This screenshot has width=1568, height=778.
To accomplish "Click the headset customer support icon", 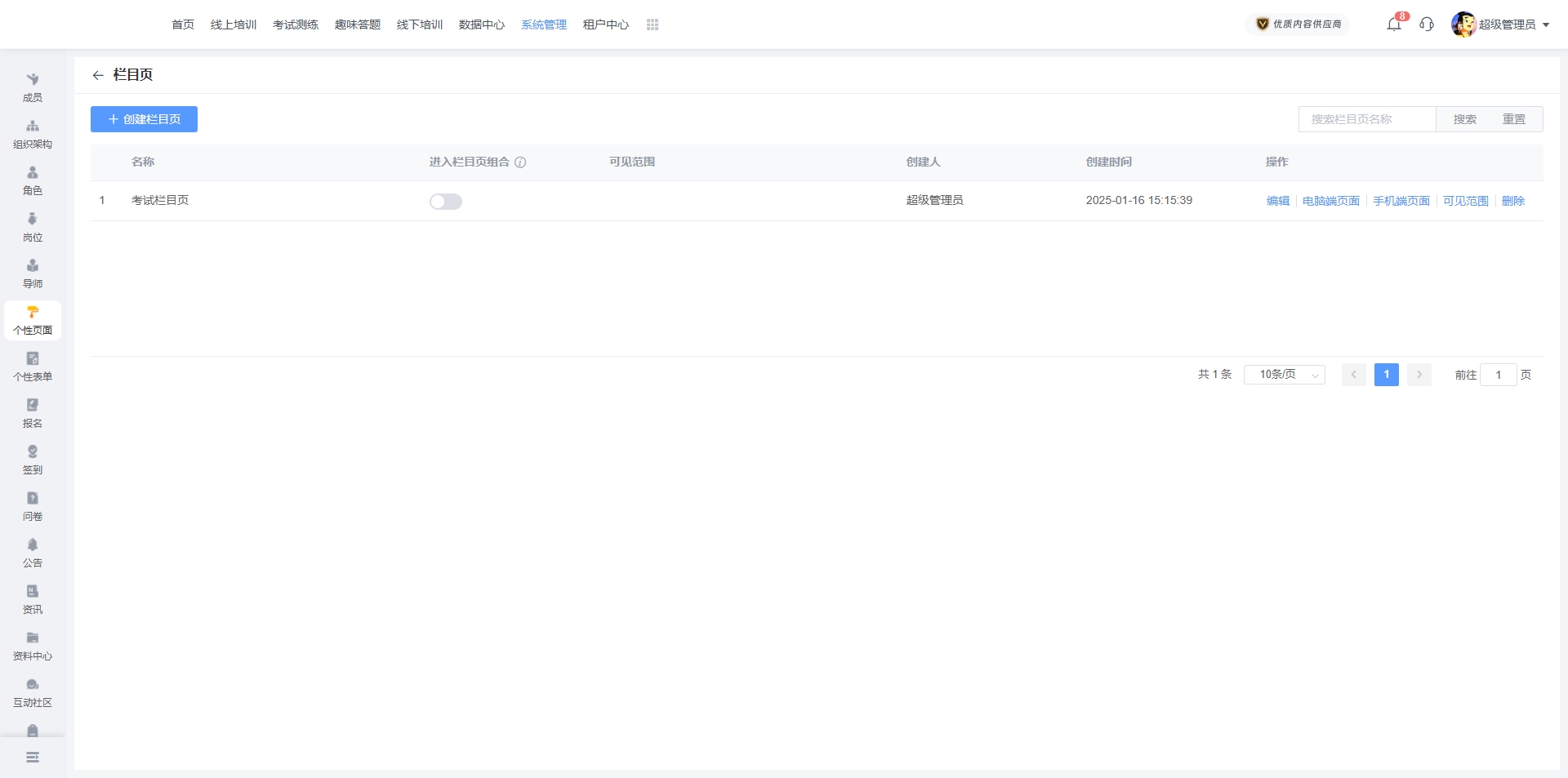I will pyautogui.click(x=1427, y=24).
